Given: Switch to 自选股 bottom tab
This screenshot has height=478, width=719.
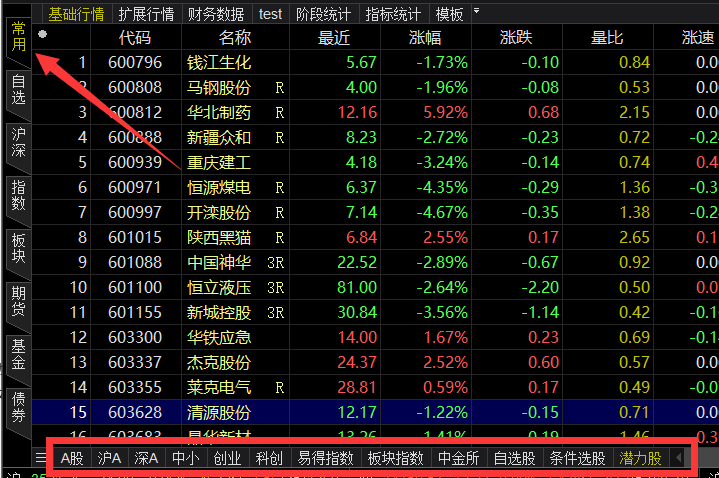Looking at the screenshot, I should (x=514, y=458).
